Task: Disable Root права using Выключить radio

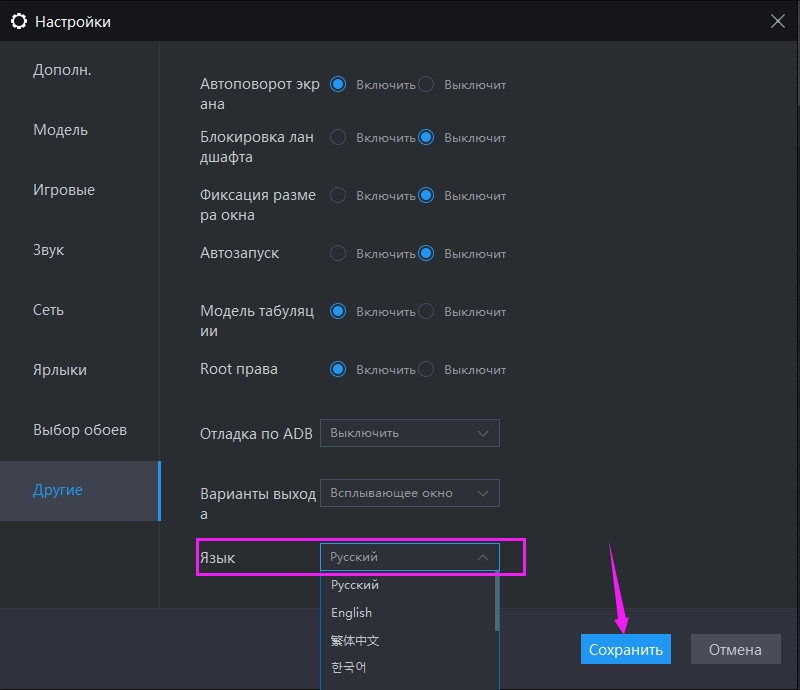Action: [426, 369]
